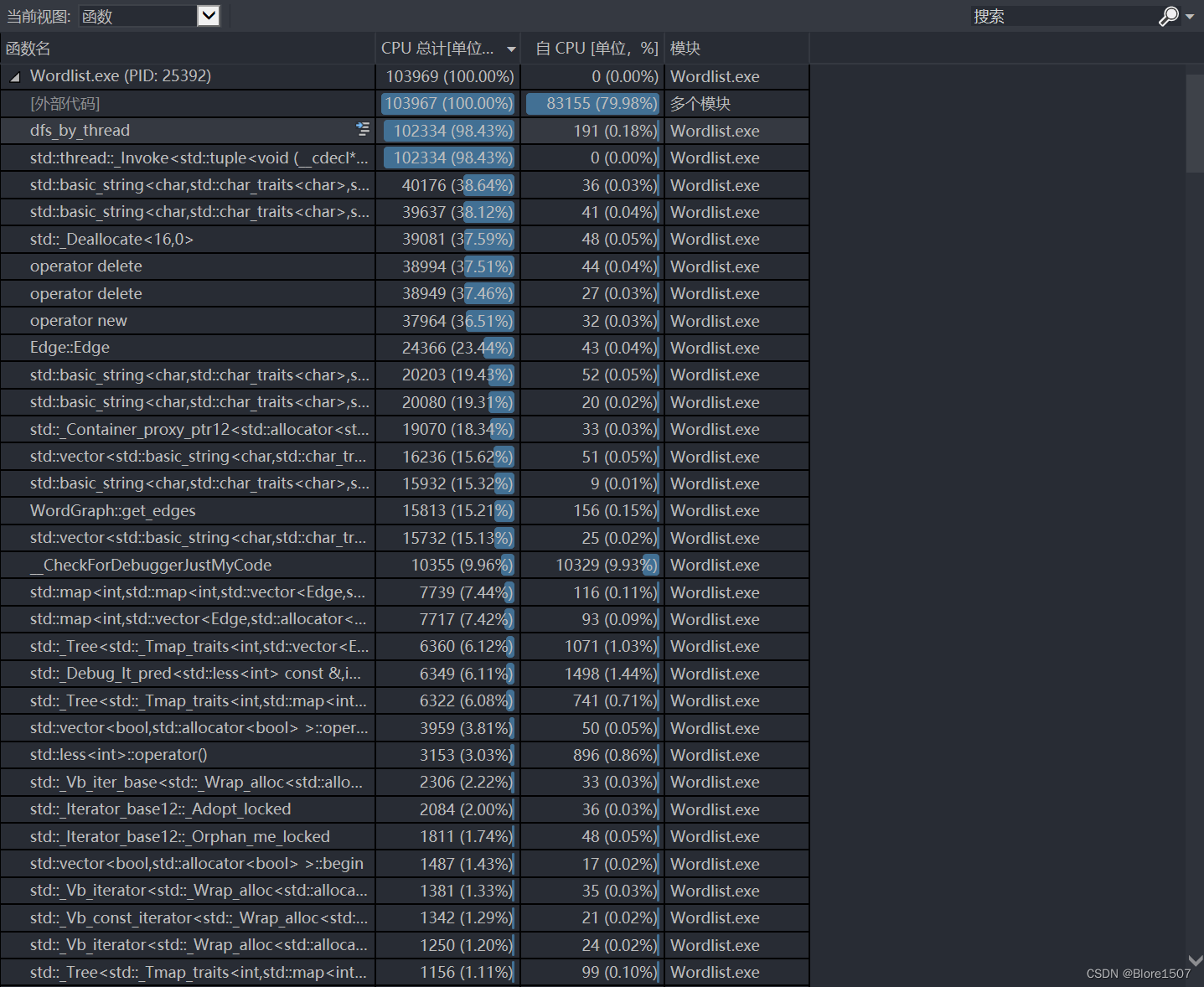Select the Edge::Edge function row
The height and width of the screenshot is (987, 1204).
point(405,348)
